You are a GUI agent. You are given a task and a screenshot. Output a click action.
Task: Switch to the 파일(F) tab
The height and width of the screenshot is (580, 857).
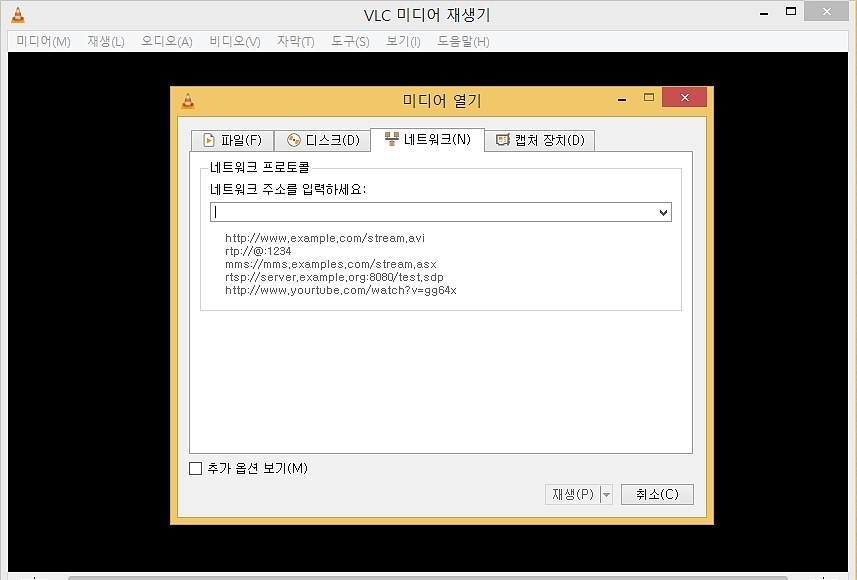point(232,140)
